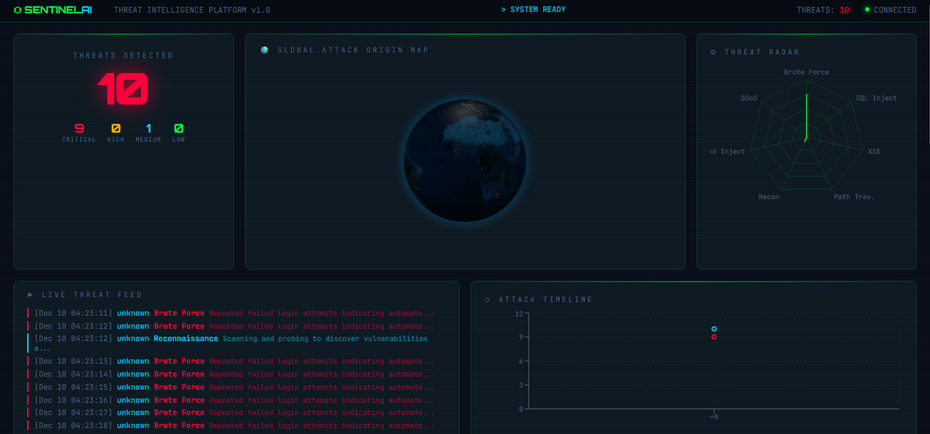Select the Critical count 9
Screen dimensions: 930x434
click(x=79, y=128)
